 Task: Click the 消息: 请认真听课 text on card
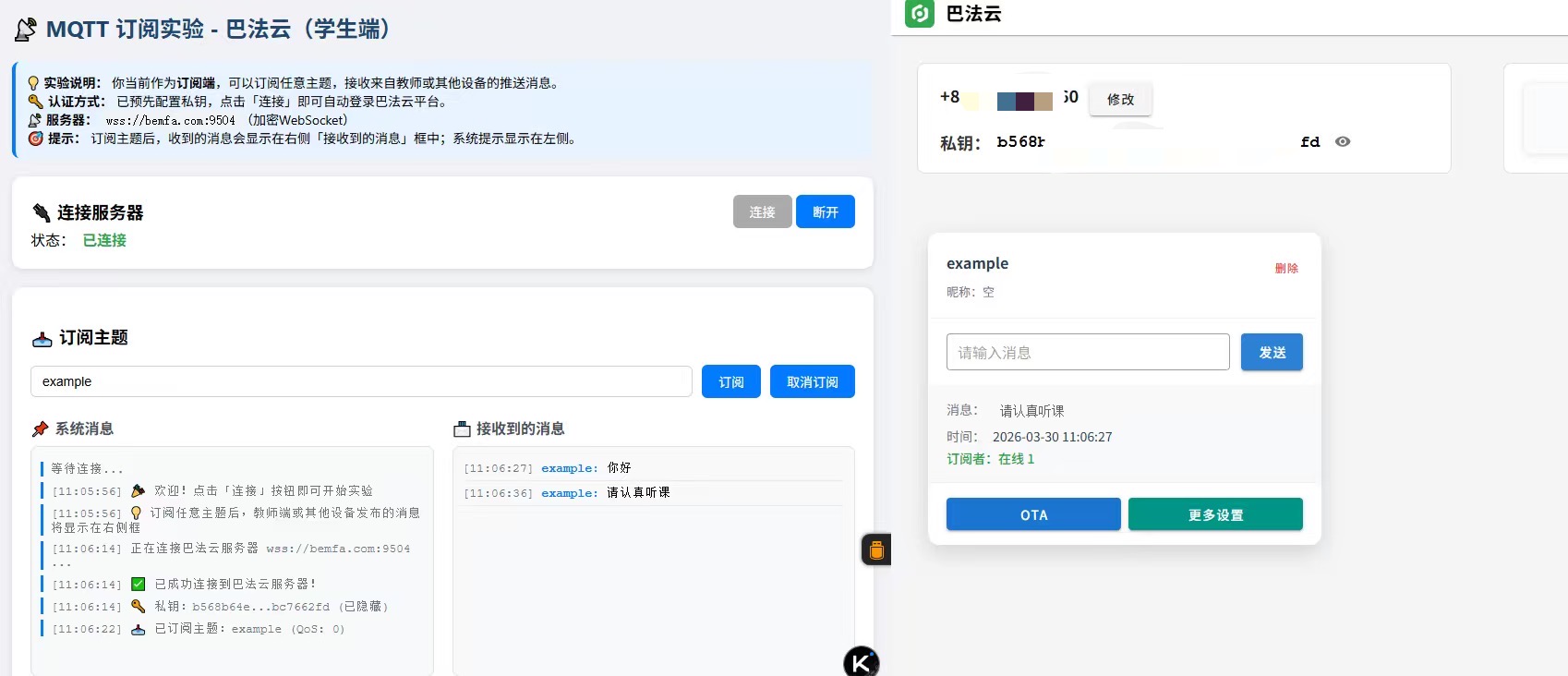tap(1006, 411)
